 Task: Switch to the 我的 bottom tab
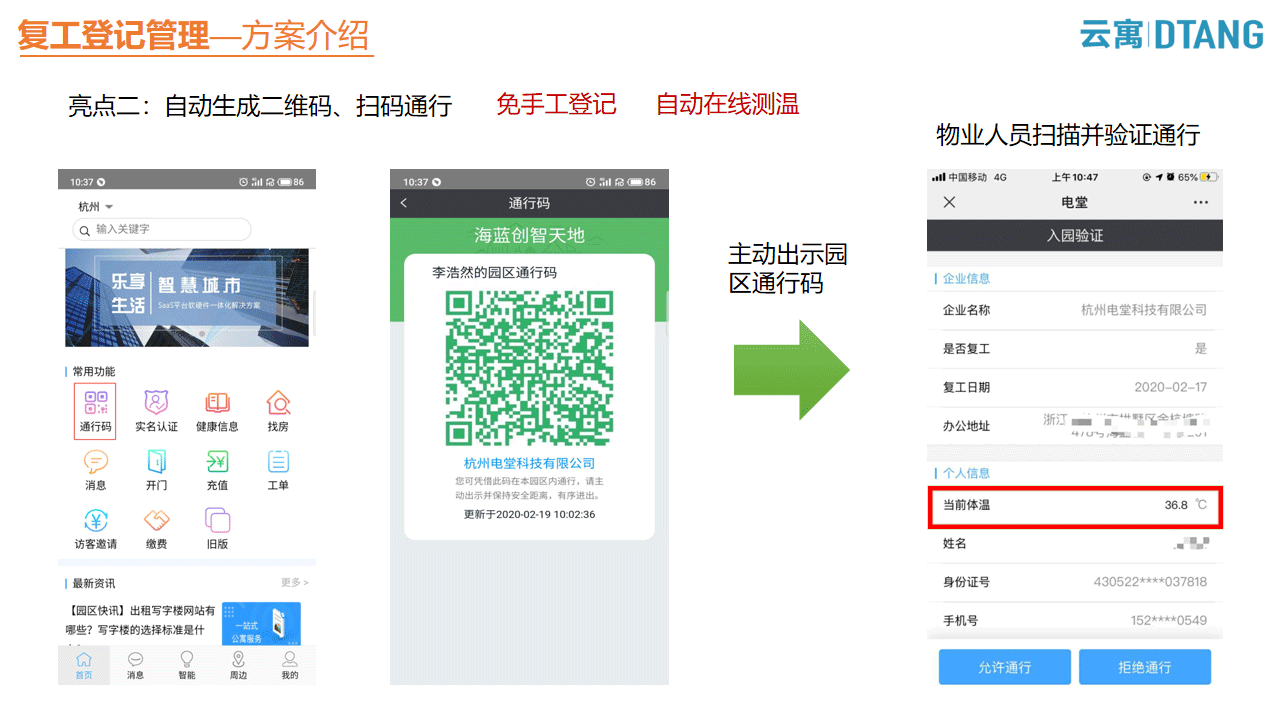[x=290, y=665]
